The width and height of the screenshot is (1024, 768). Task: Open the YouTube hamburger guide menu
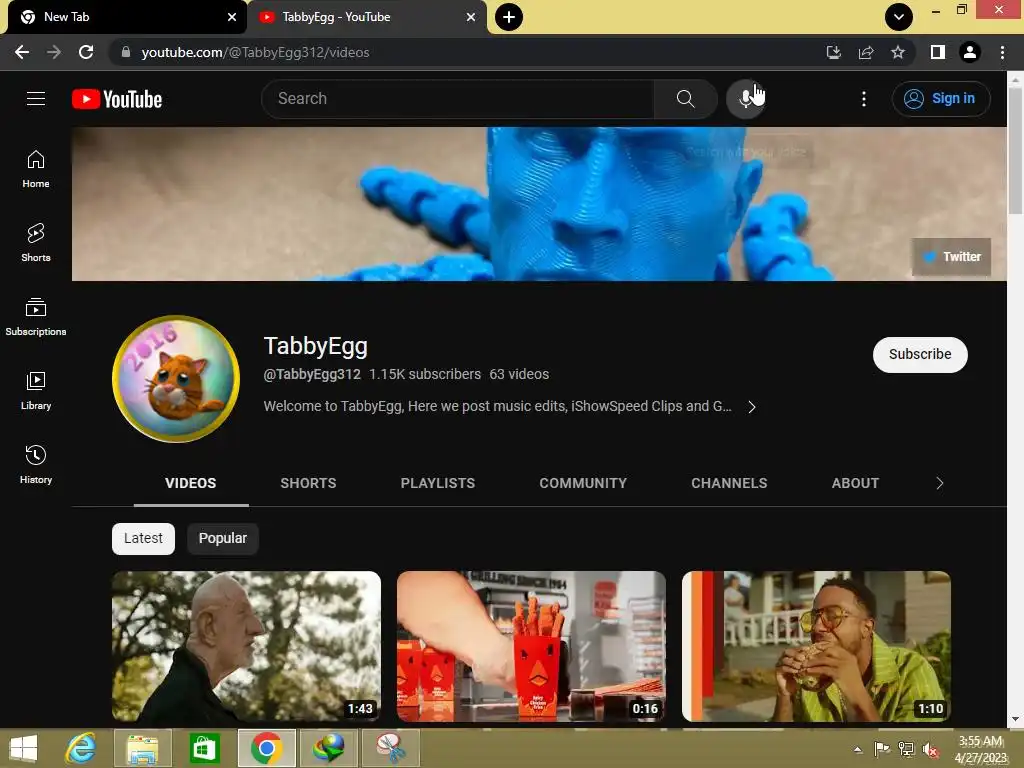(36, 99)
